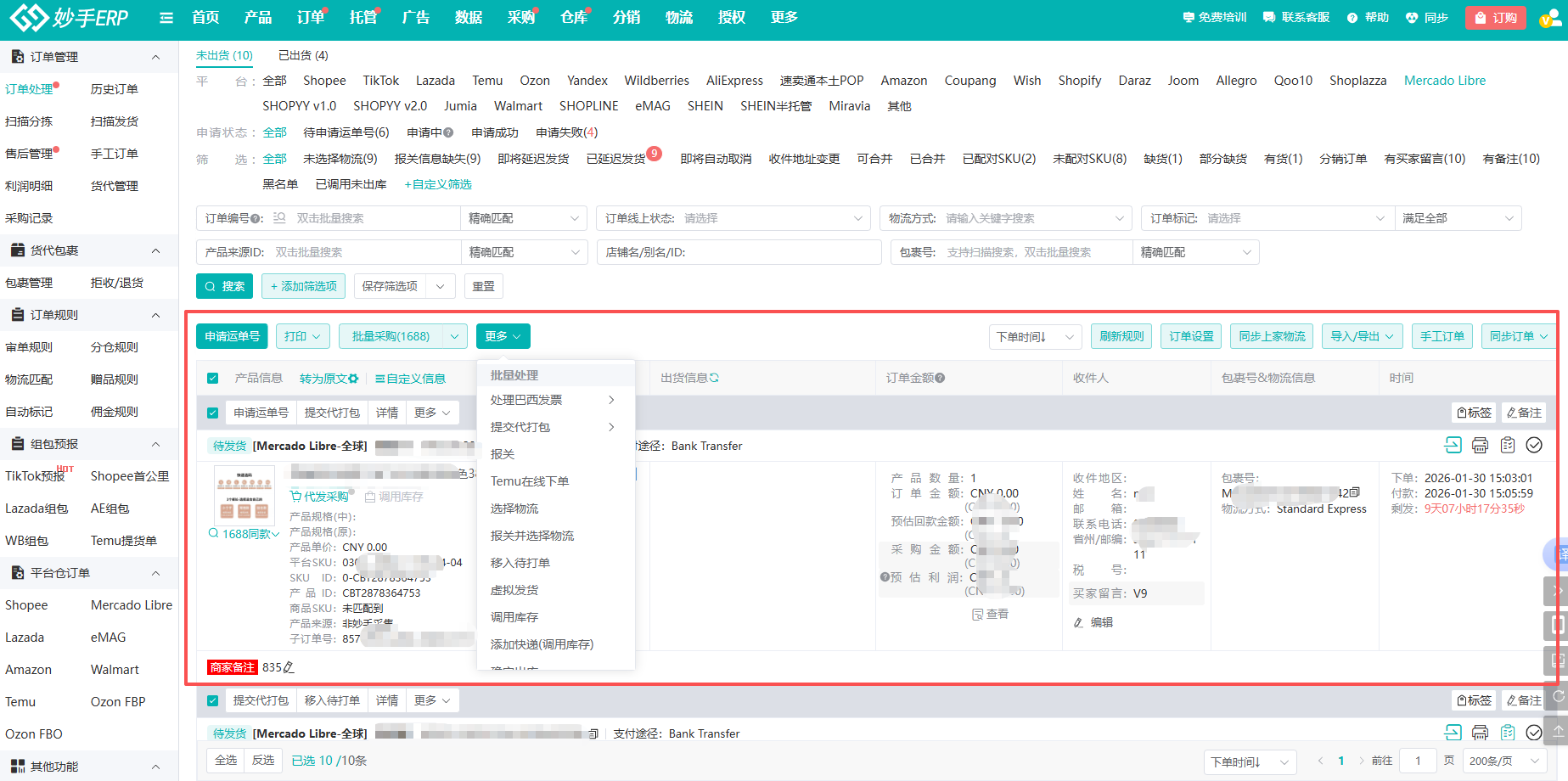Collapse the 订单管理 sidebar section
Screen dimensions: 1568x781
click(x=155, y=57)
